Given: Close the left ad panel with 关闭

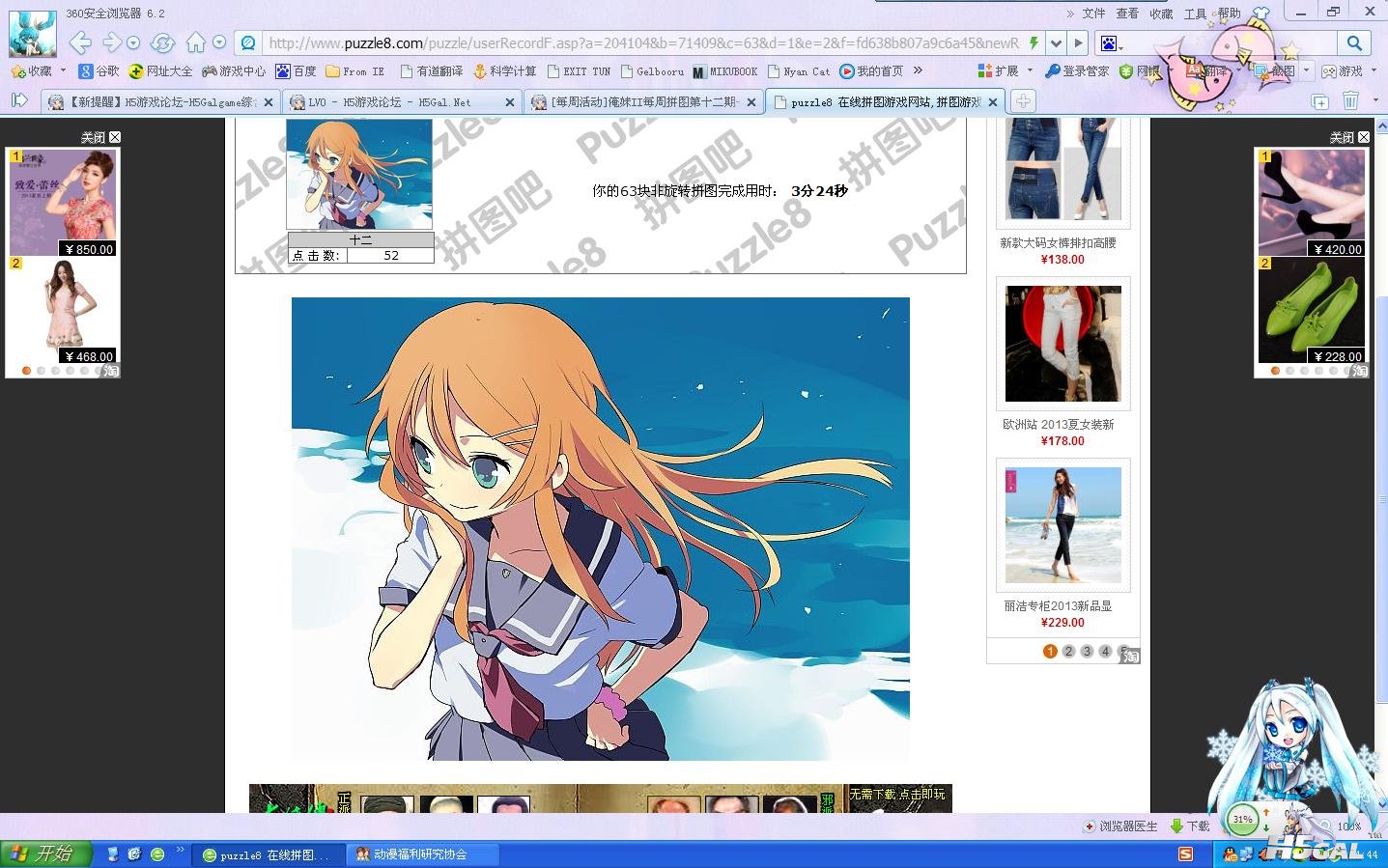Looking at the screenshot, I should tap(101, 137).
